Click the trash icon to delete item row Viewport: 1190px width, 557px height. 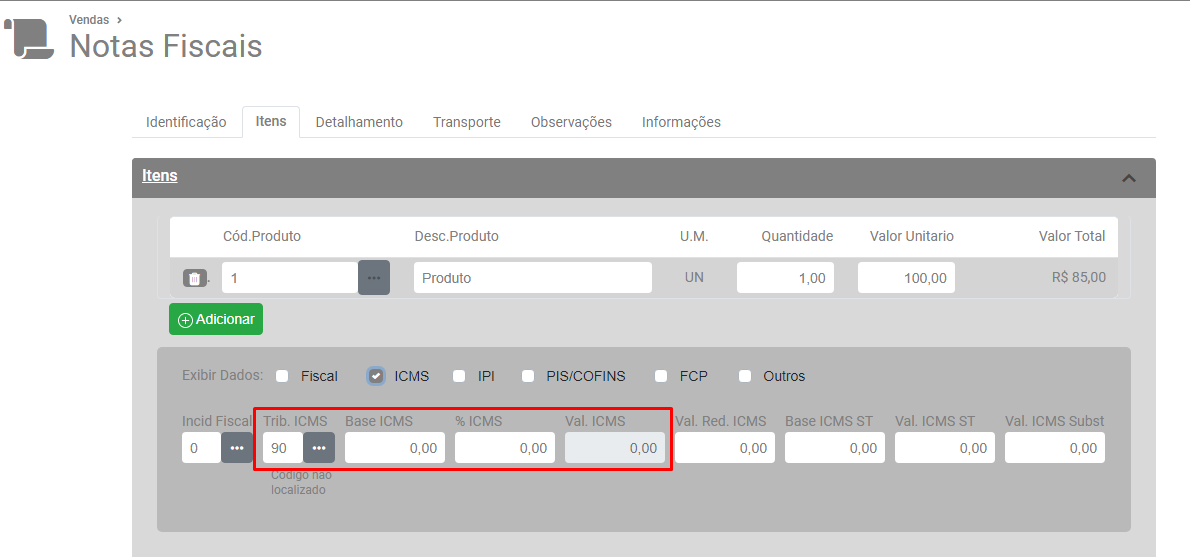(194, 278)
